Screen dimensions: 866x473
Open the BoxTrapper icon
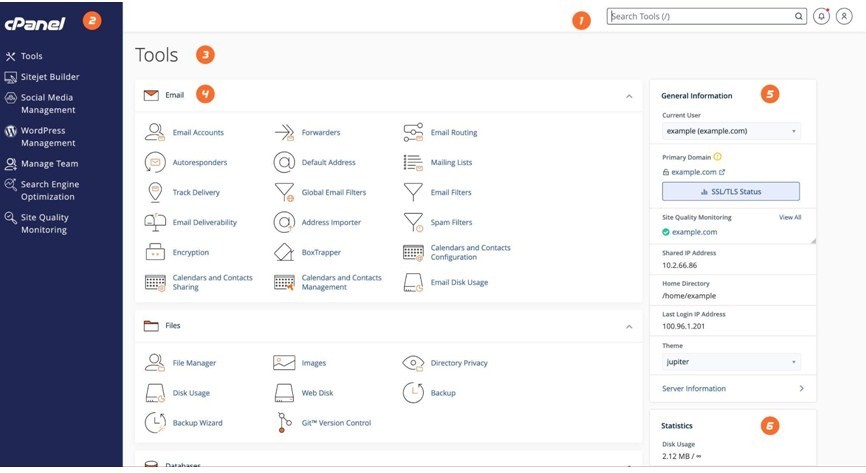[x=284, y=252]
